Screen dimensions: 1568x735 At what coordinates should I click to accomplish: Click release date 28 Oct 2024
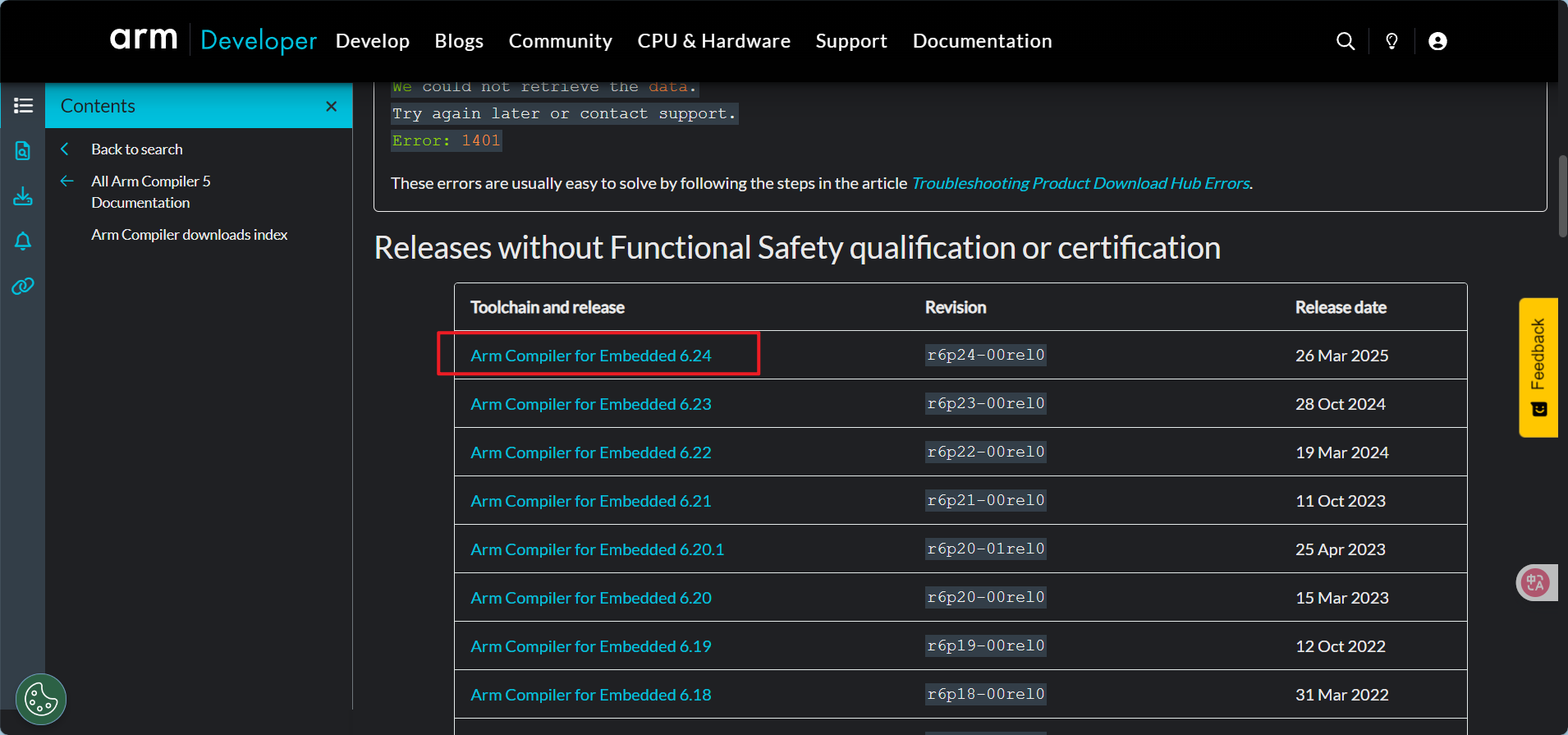[1341, 404]
